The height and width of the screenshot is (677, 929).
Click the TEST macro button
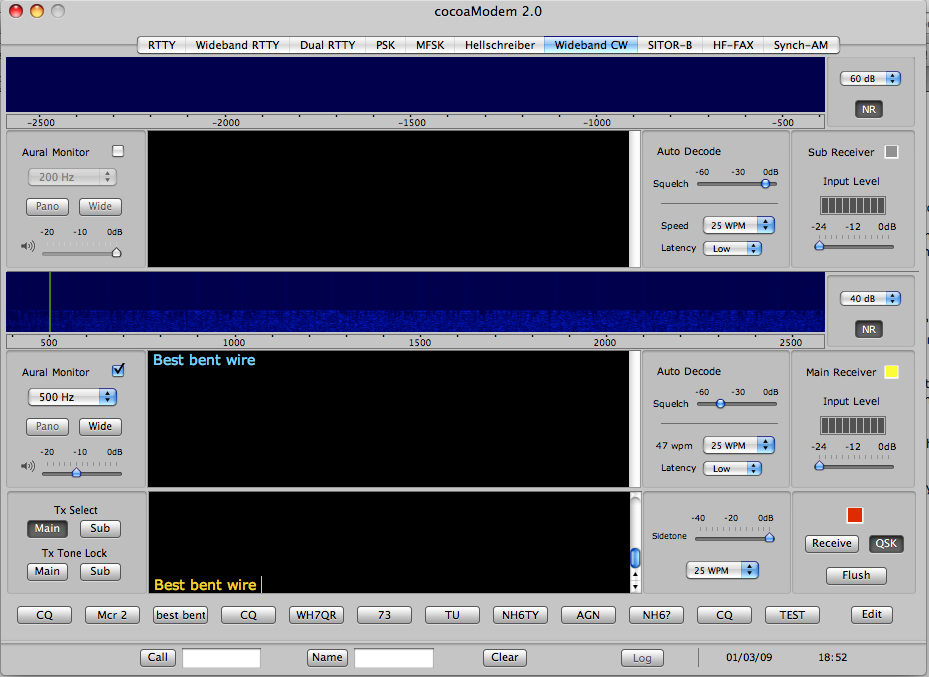click(792, 615)
